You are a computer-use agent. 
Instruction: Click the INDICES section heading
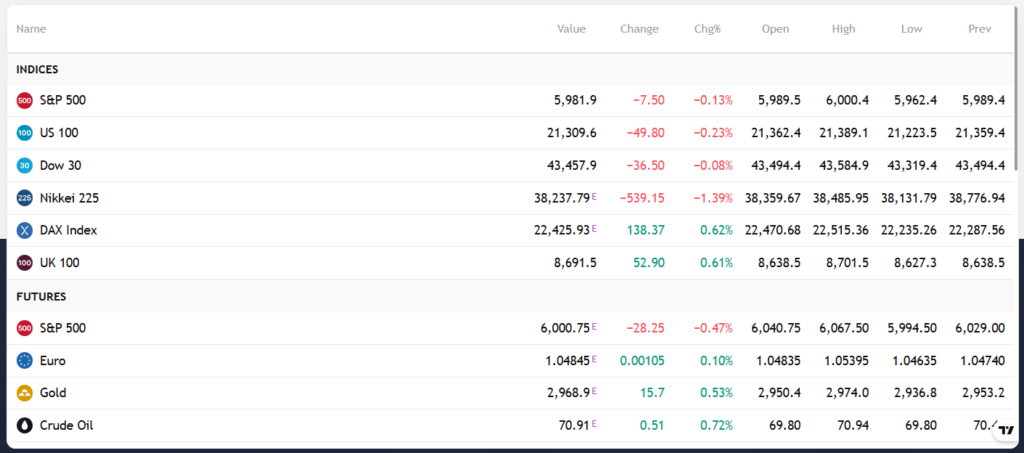[37, 69]
